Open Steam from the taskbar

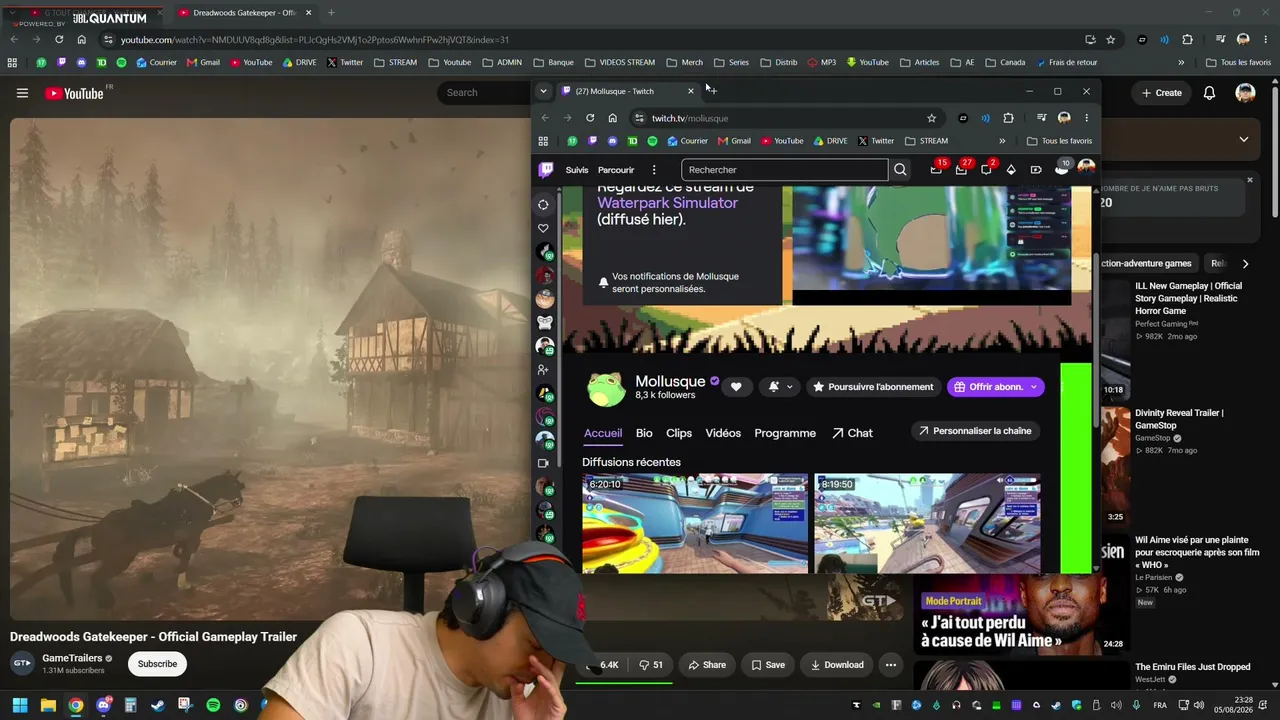158,705
